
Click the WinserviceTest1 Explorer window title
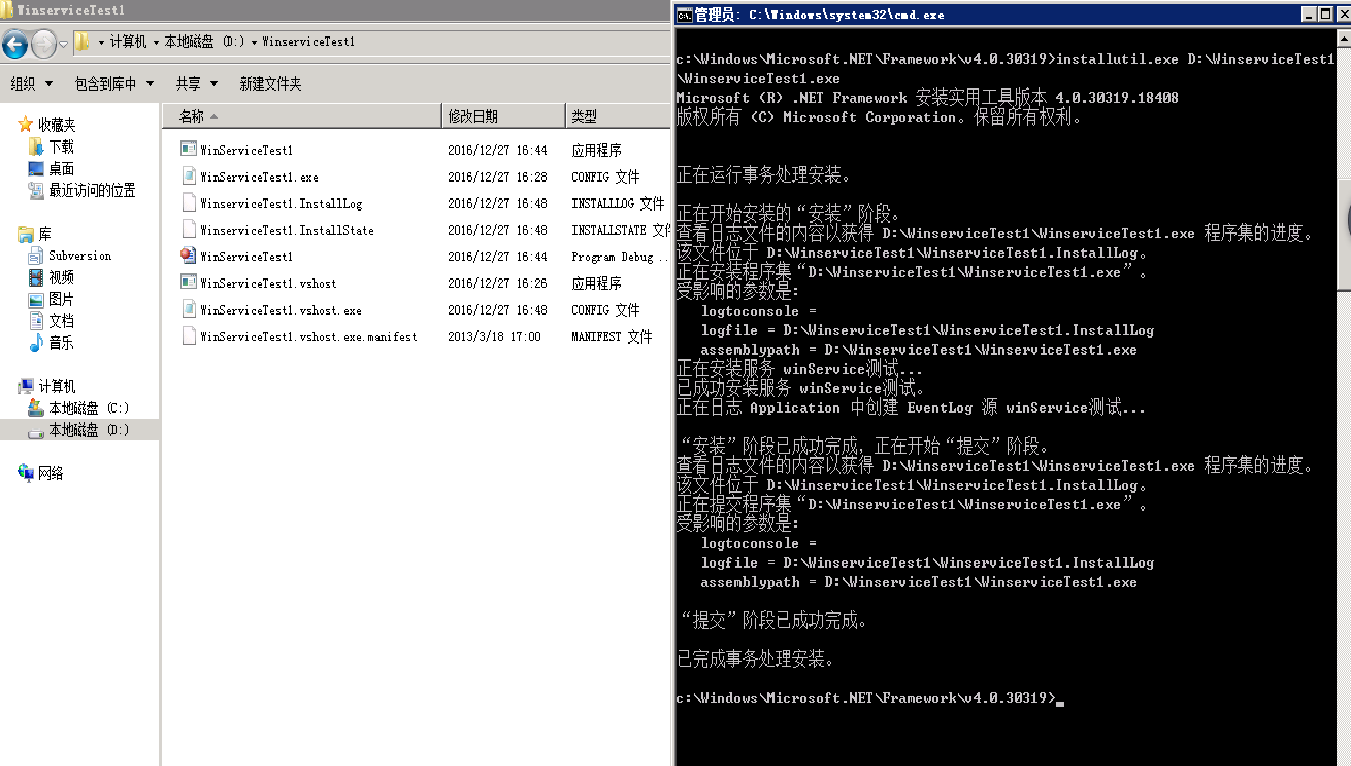tap(70, 10)
